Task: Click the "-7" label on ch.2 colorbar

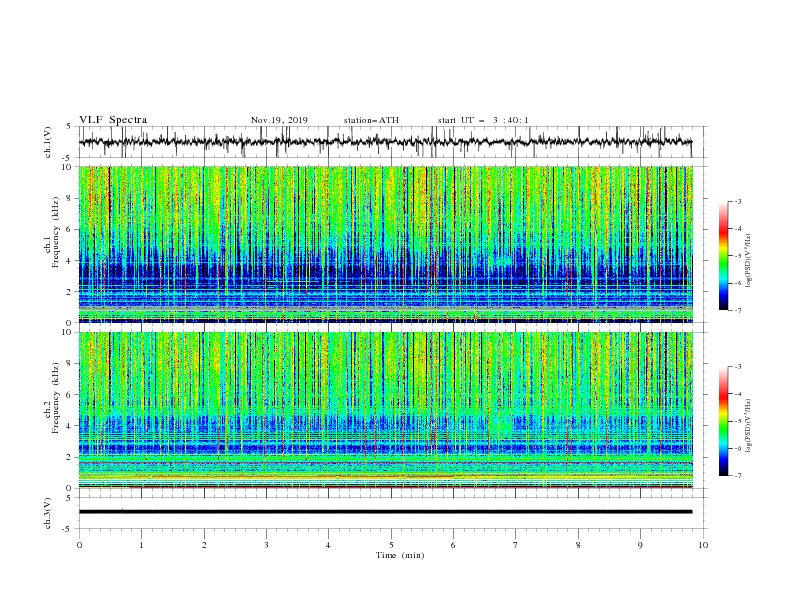Action: click(x=737, y=475)
